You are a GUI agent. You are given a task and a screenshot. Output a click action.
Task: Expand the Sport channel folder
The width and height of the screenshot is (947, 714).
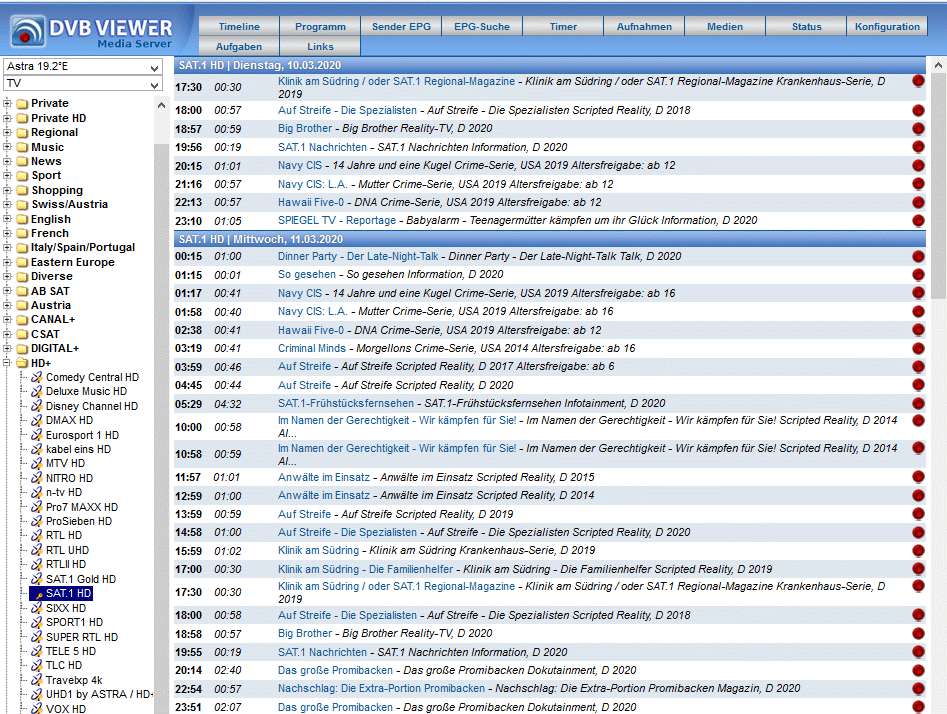point(8,176)
